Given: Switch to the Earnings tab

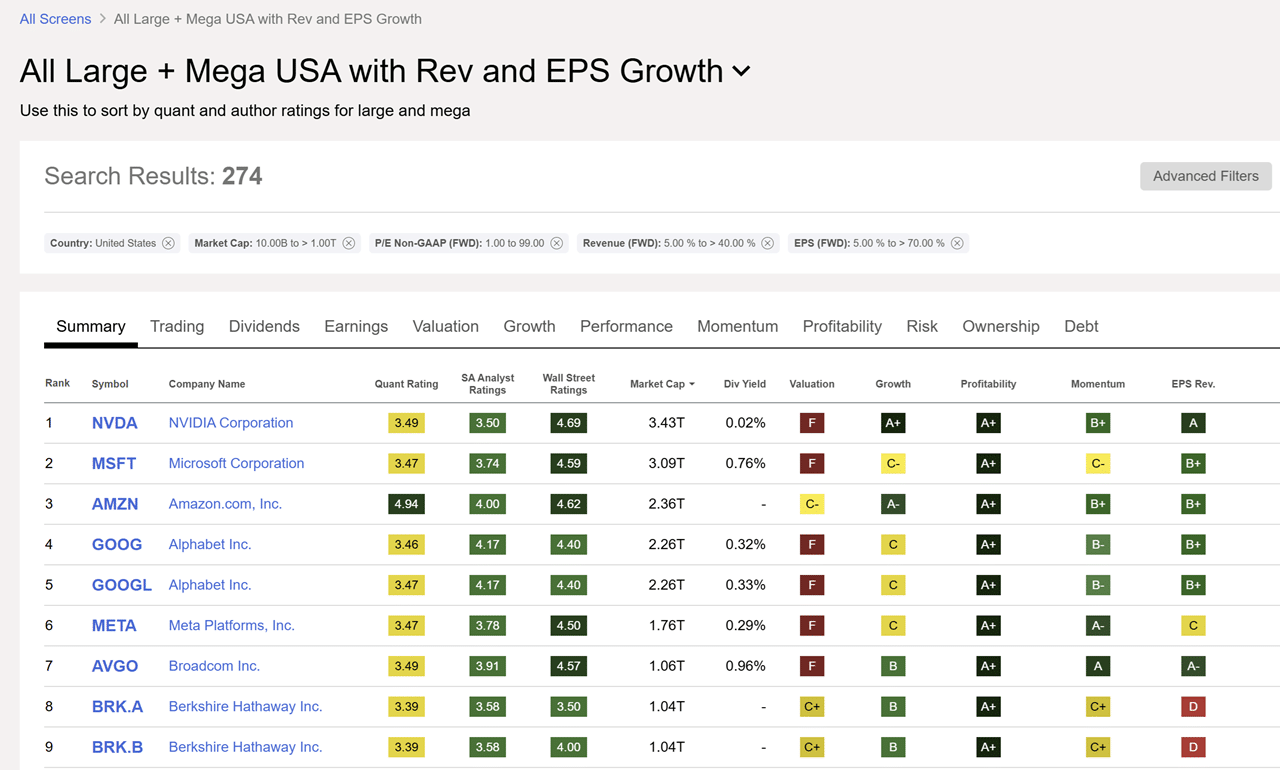Looking at the screenshot, I should tap(356, 326).
